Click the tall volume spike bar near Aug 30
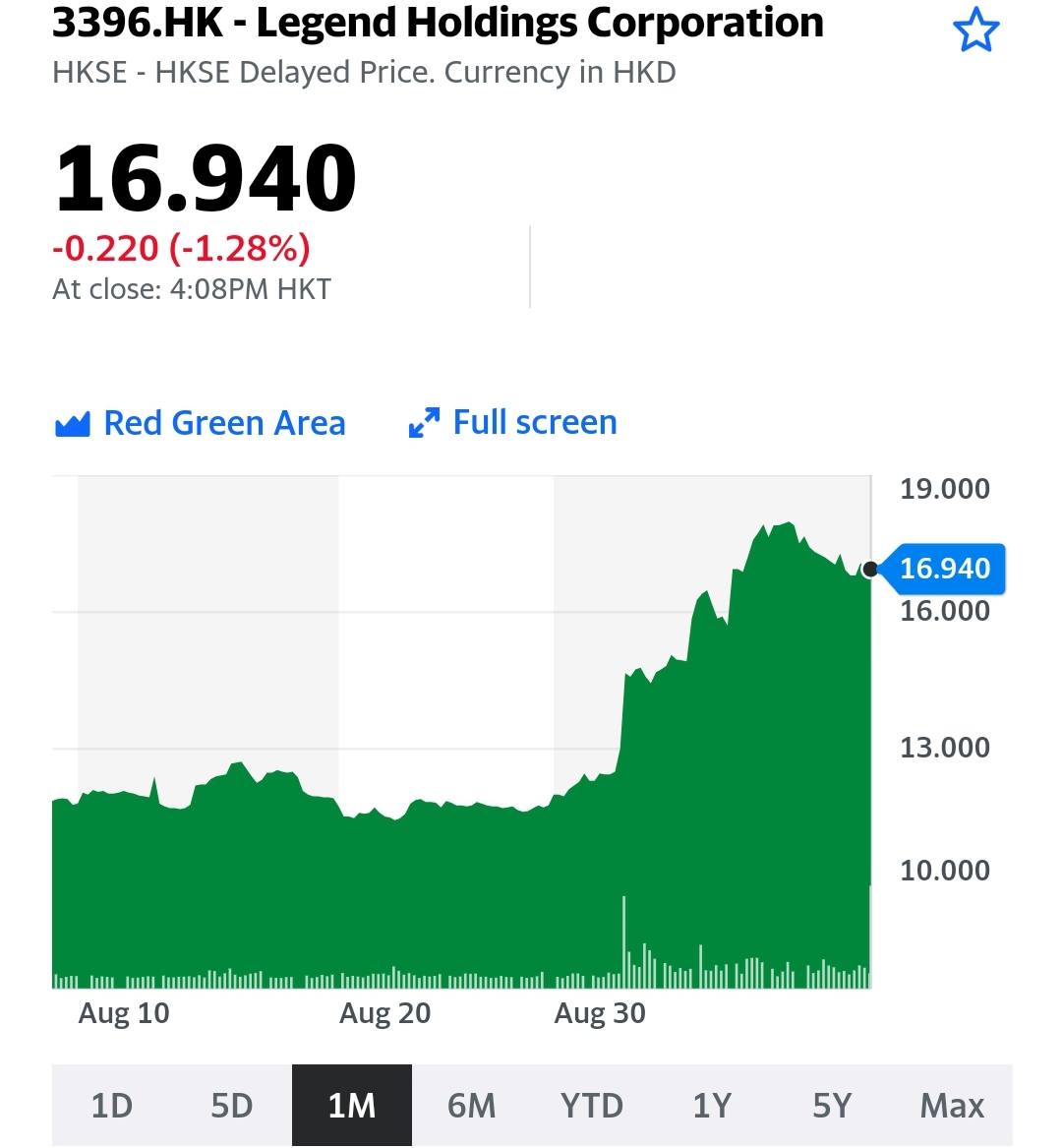This screenshot has width=1062, height=1148. (624, 941)
